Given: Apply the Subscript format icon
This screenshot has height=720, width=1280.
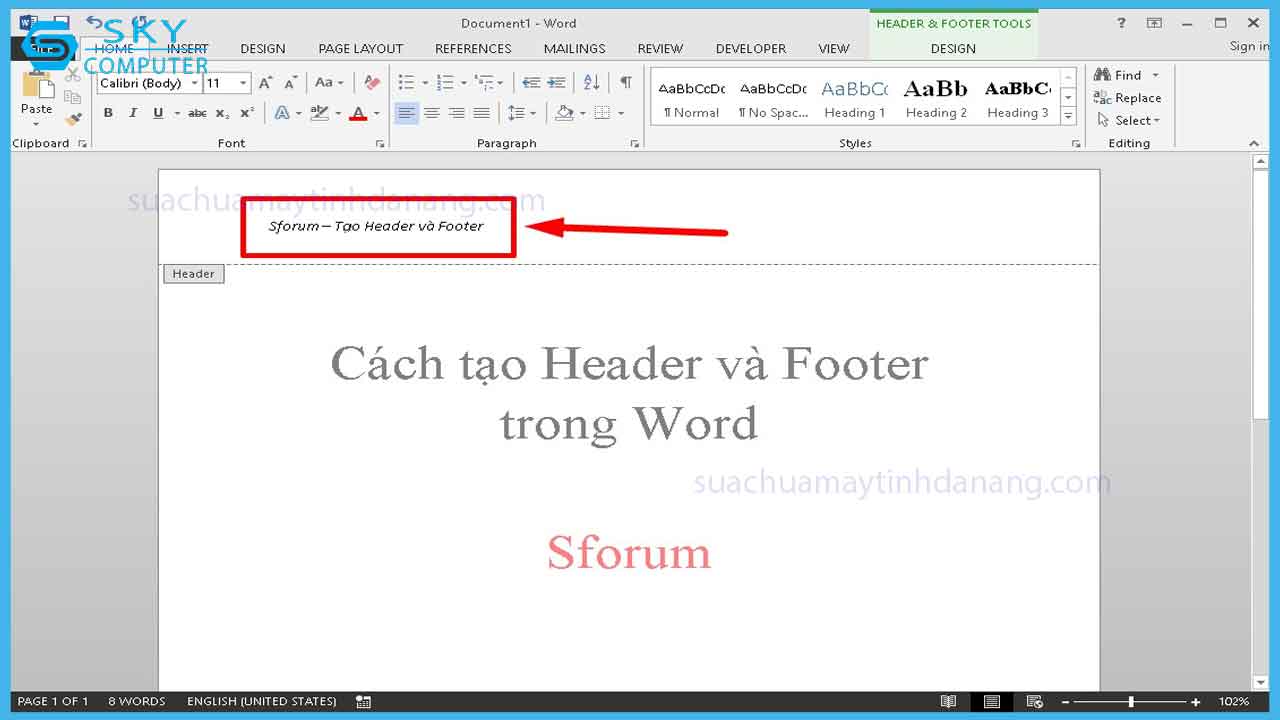Looking at the screenshot, I should (223, 113).
